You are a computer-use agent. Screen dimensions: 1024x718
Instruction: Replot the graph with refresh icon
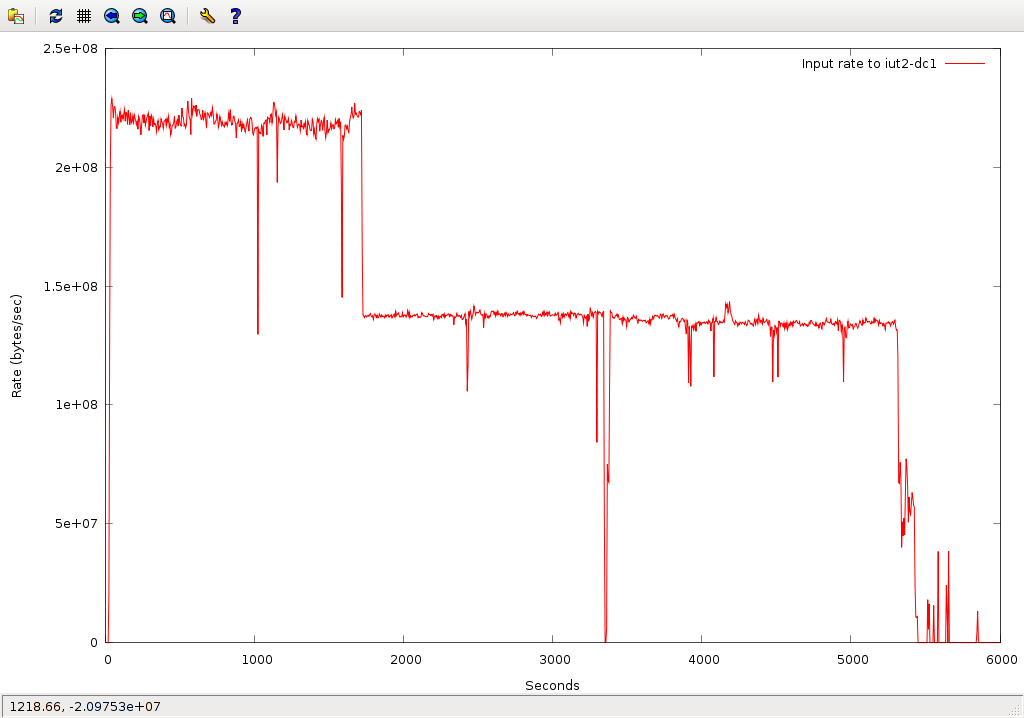56,16
